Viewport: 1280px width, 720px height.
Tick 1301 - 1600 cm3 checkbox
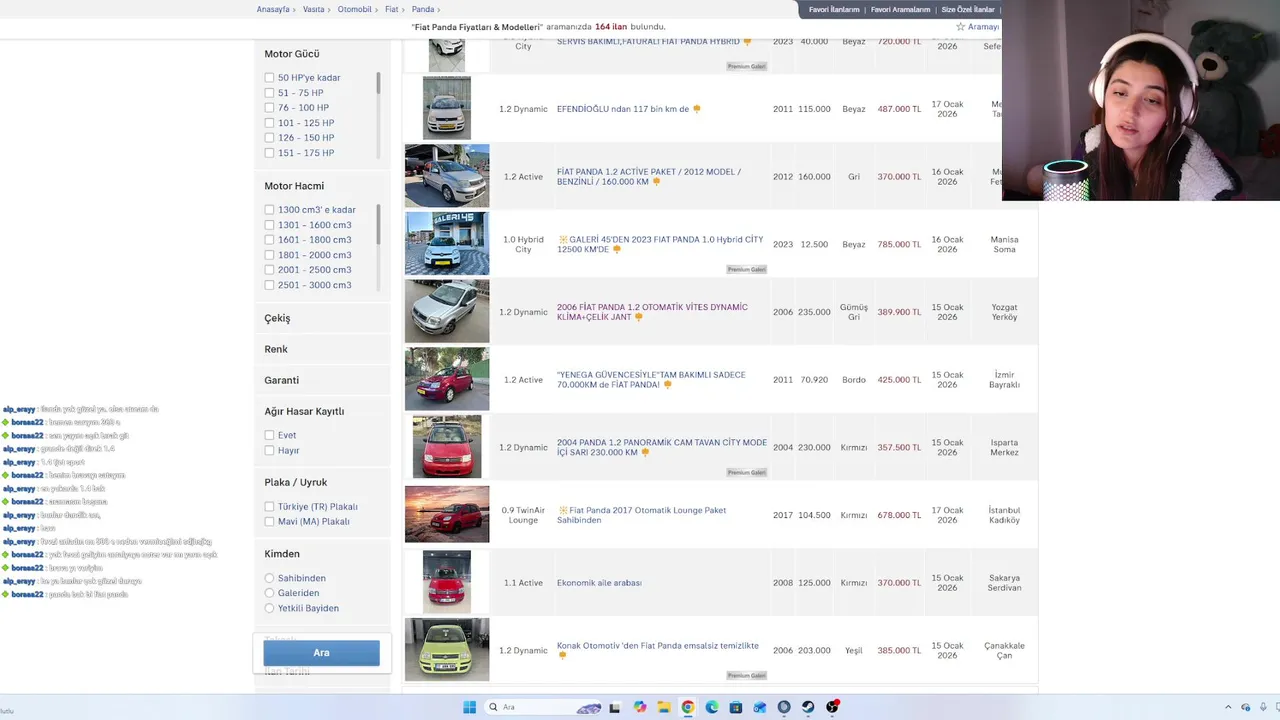click(x=269, y=225)
